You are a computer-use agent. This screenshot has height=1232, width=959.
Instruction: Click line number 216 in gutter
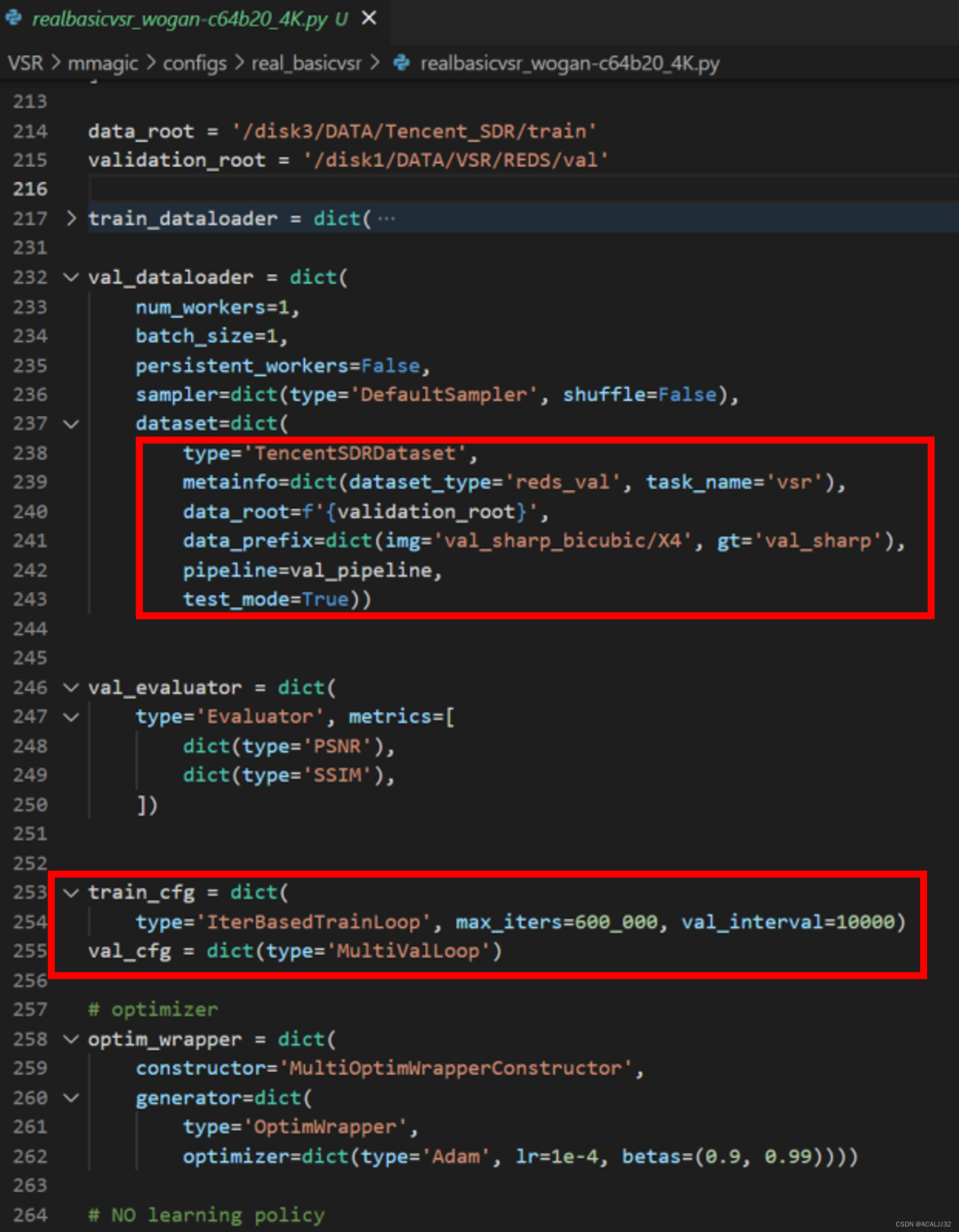[x=30, y=189]
